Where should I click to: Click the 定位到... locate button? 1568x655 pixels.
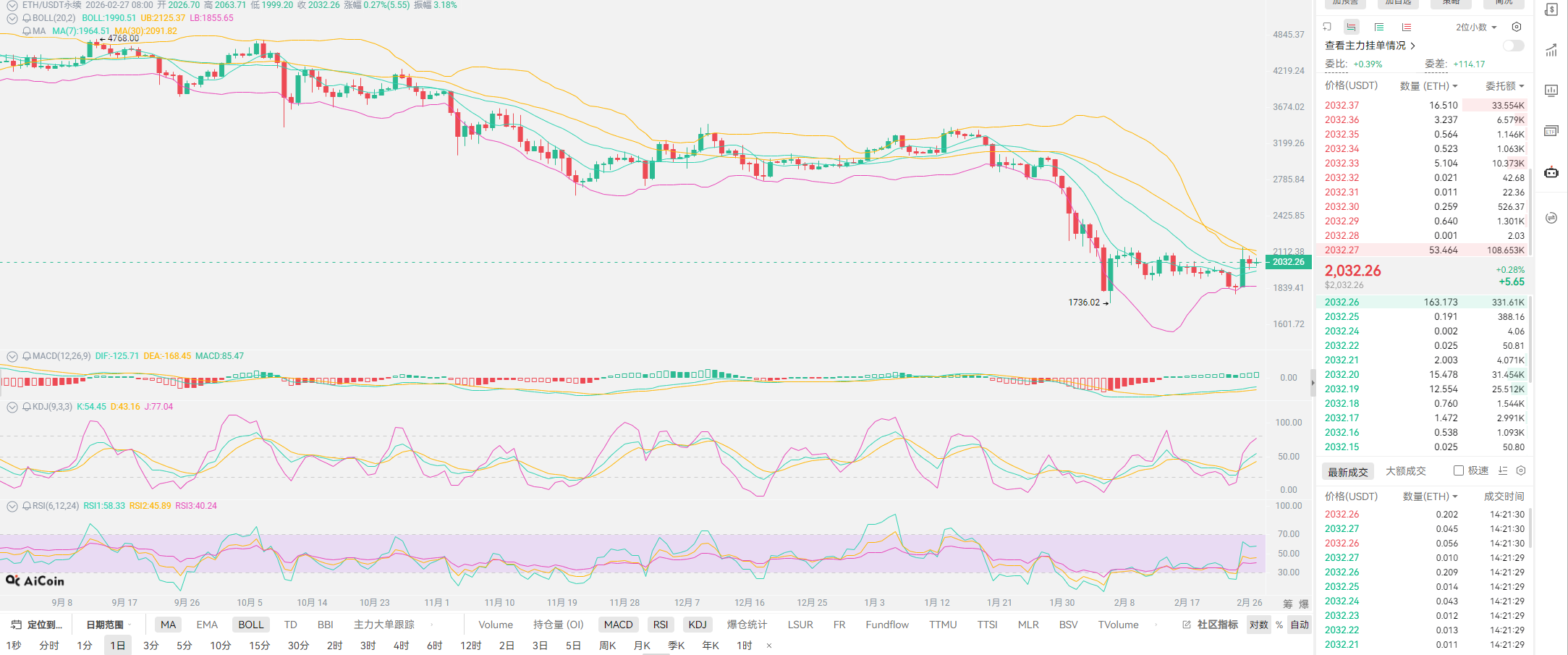click(x=37, y=625)
